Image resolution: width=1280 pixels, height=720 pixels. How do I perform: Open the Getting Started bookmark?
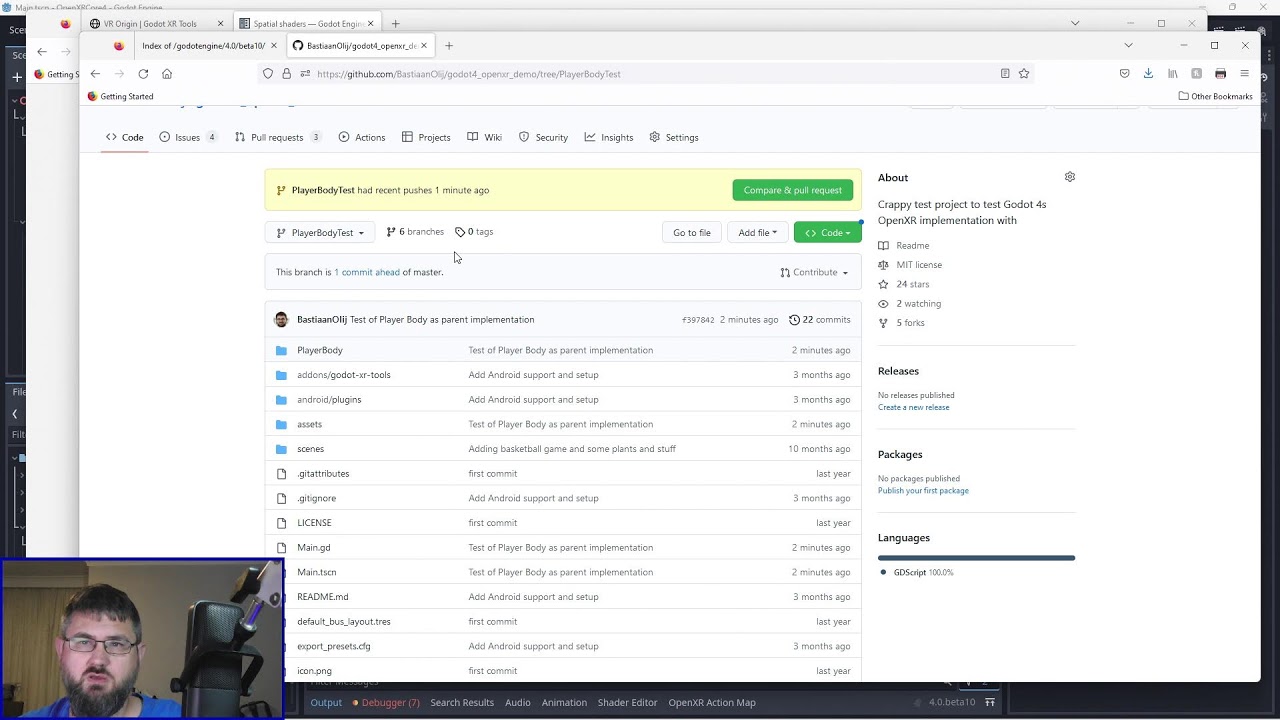(x=120, y=97)
